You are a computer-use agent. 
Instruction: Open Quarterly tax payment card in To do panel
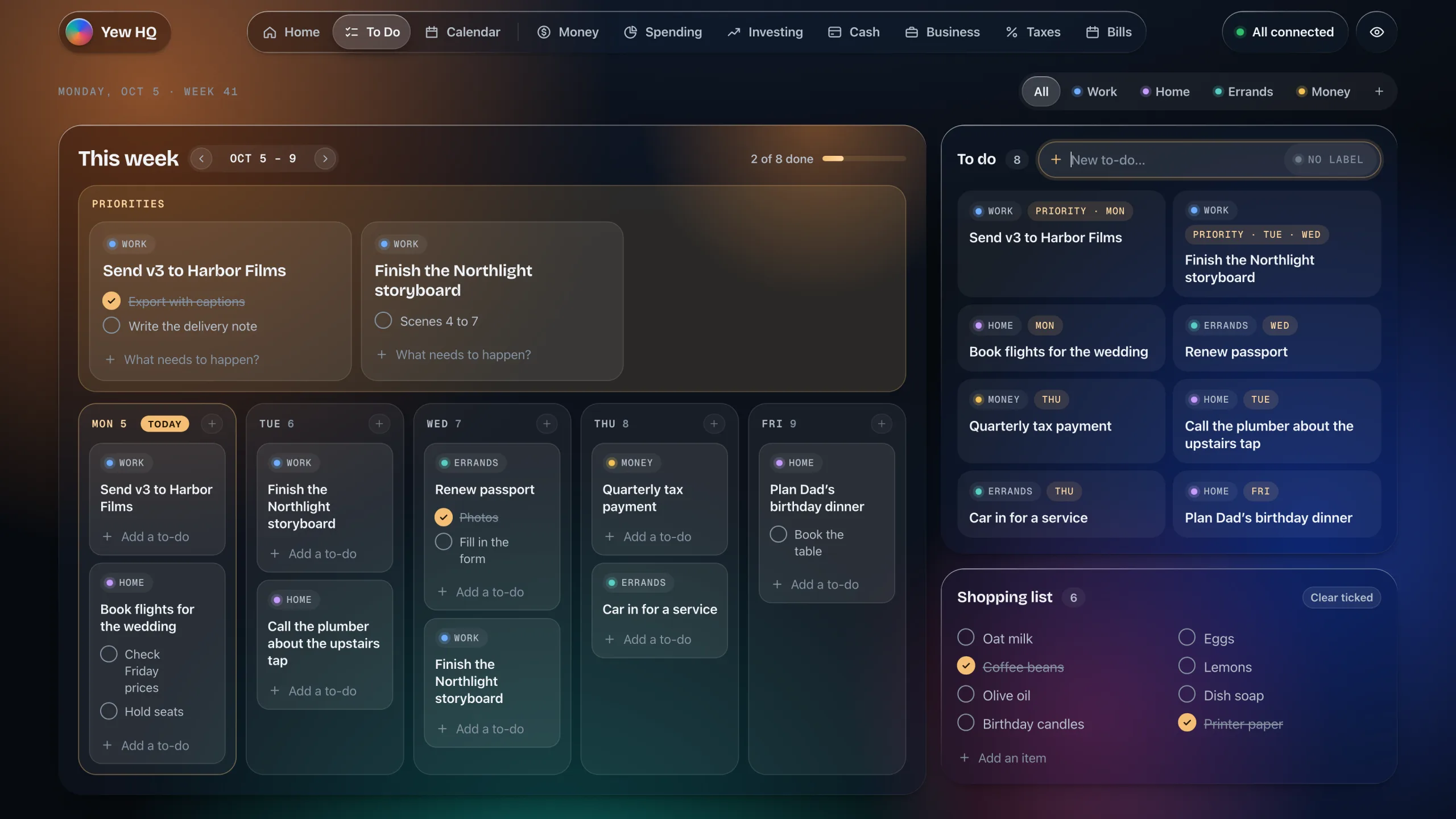pyautogui.click(x=1061, y=421)
